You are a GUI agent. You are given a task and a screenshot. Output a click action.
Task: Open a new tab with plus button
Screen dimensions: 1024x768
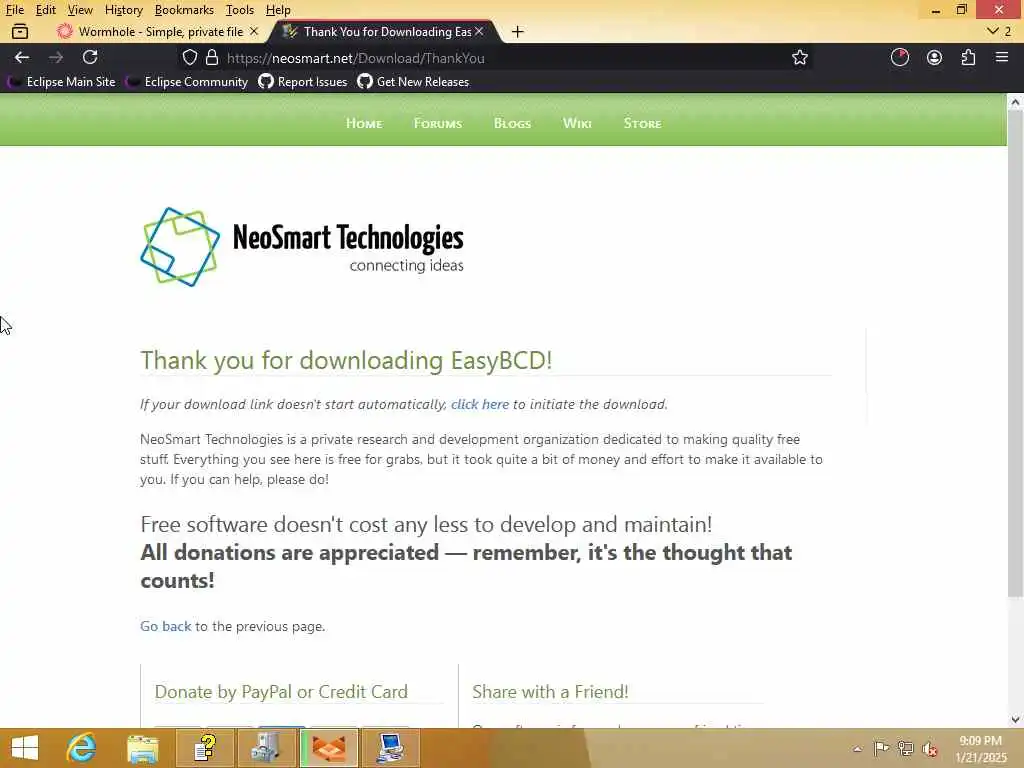click(517, 31)
